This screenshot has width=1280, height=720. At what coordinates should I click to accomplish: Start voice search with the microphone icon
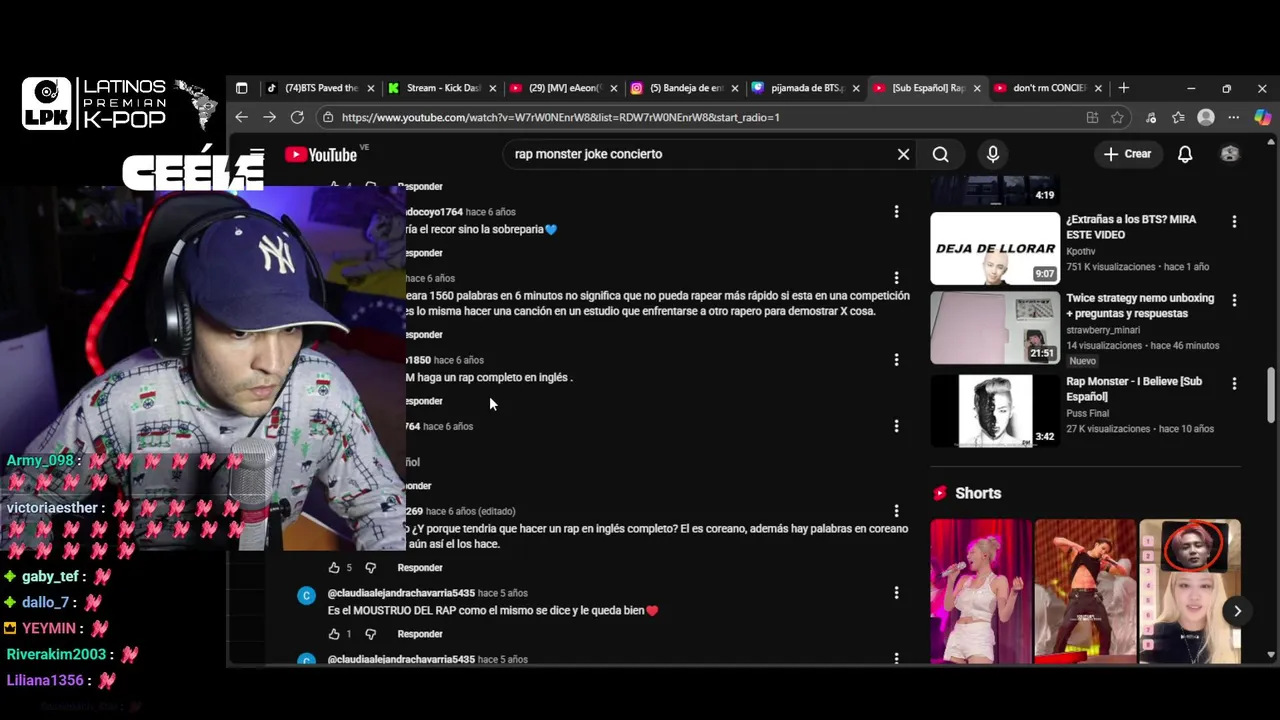(x=992, y=154)
